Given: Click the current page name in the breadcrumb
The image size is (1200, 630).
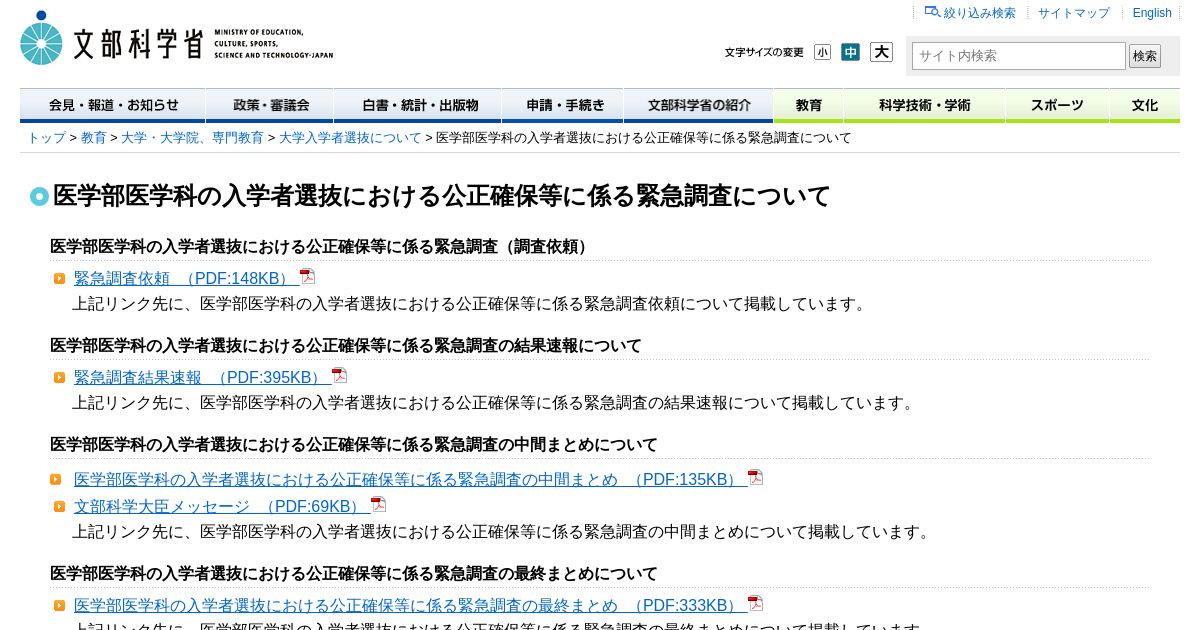Looking at the screenshot, I should [644, 138].
